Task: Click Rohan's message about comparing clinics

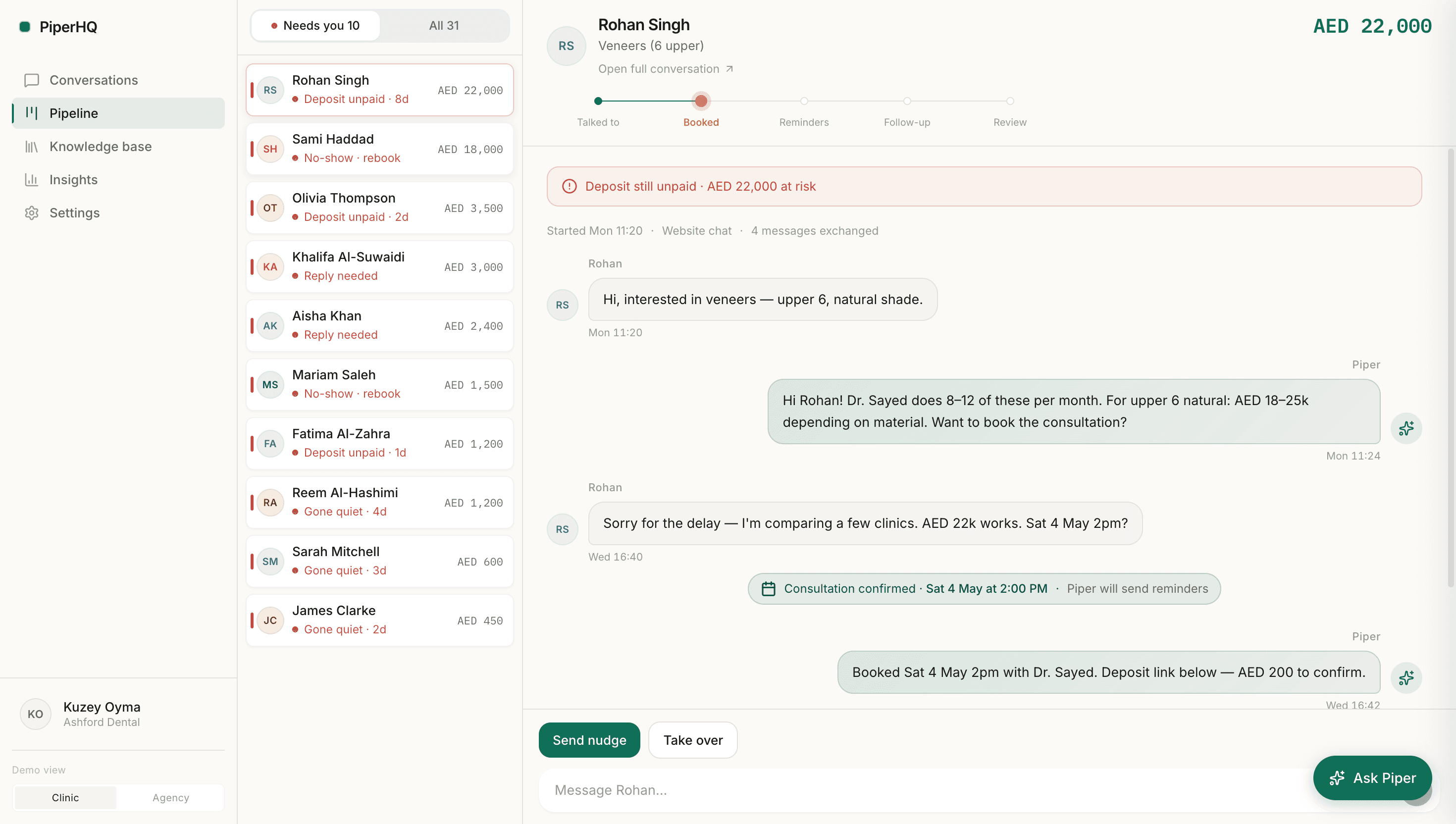Action: coord(865,523)
